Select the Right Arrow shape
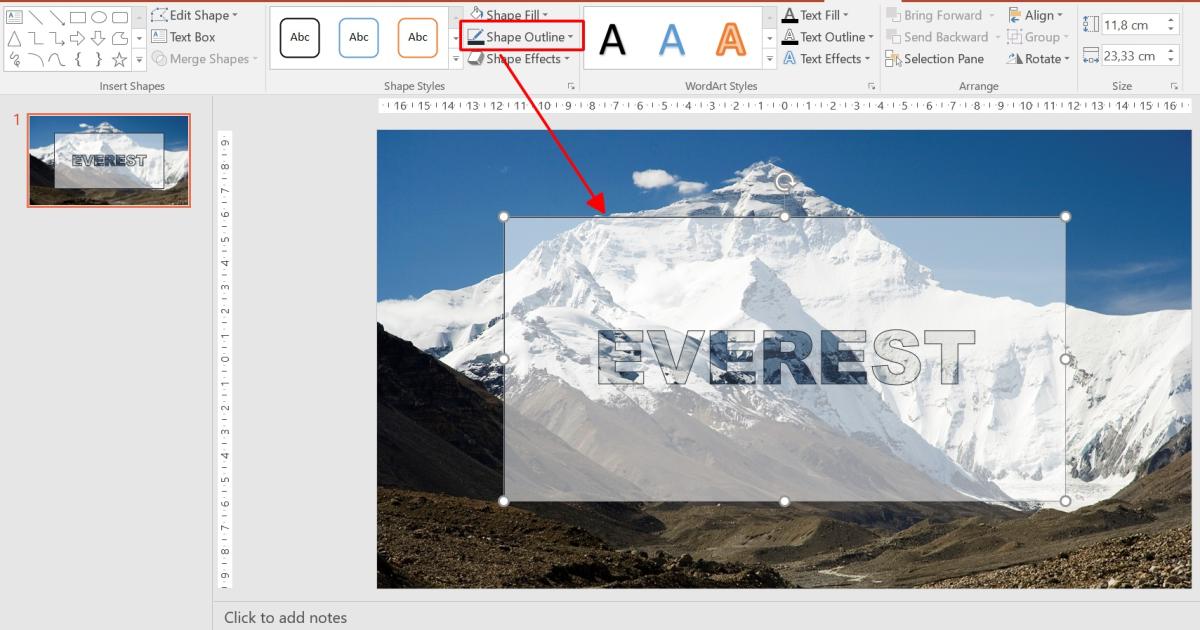Viewport: 1200px width, 630px height. click(x=78, y=39)
